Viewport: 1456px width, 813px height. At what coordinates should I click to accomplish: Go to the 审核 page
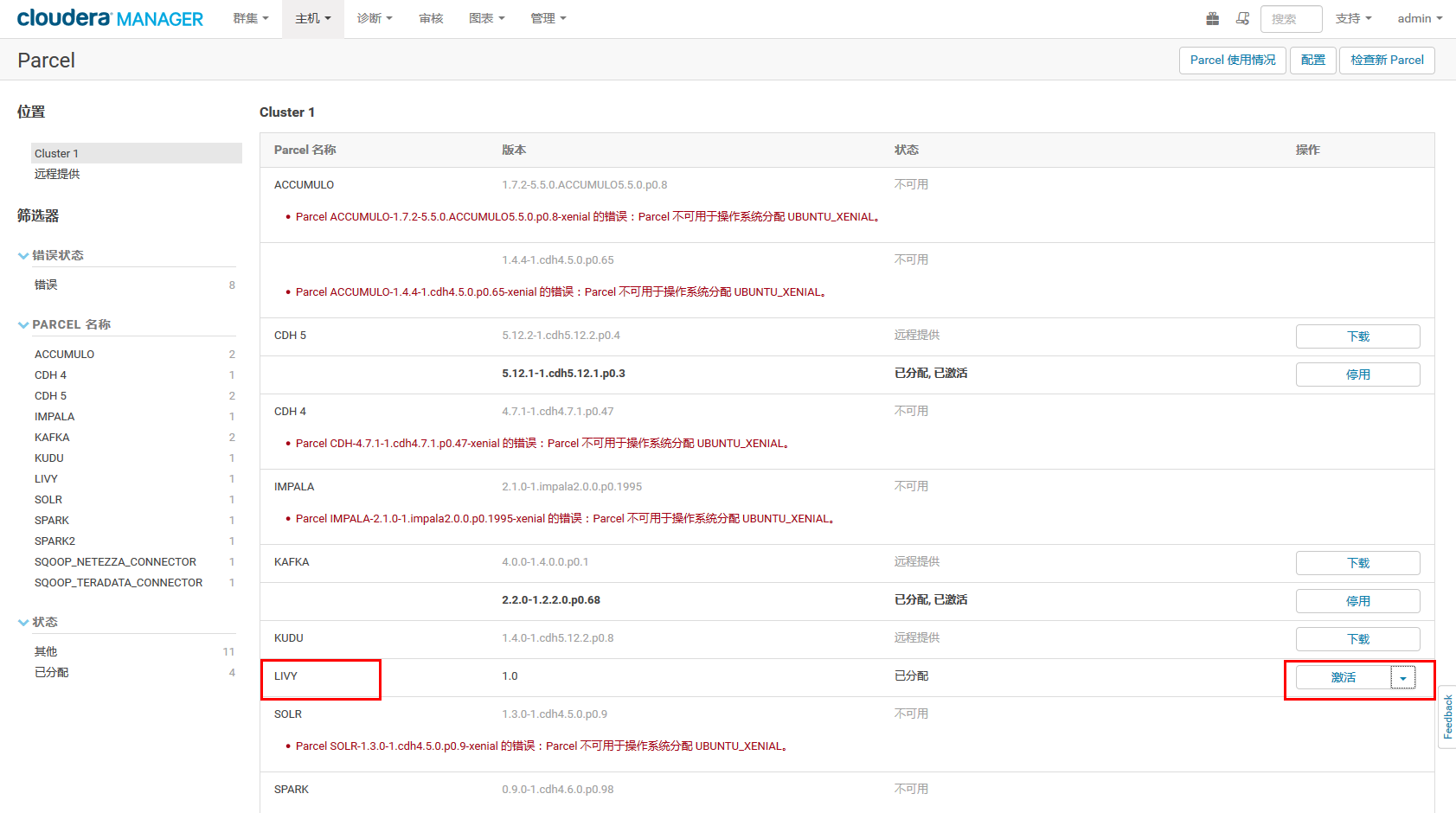(431, 18)
